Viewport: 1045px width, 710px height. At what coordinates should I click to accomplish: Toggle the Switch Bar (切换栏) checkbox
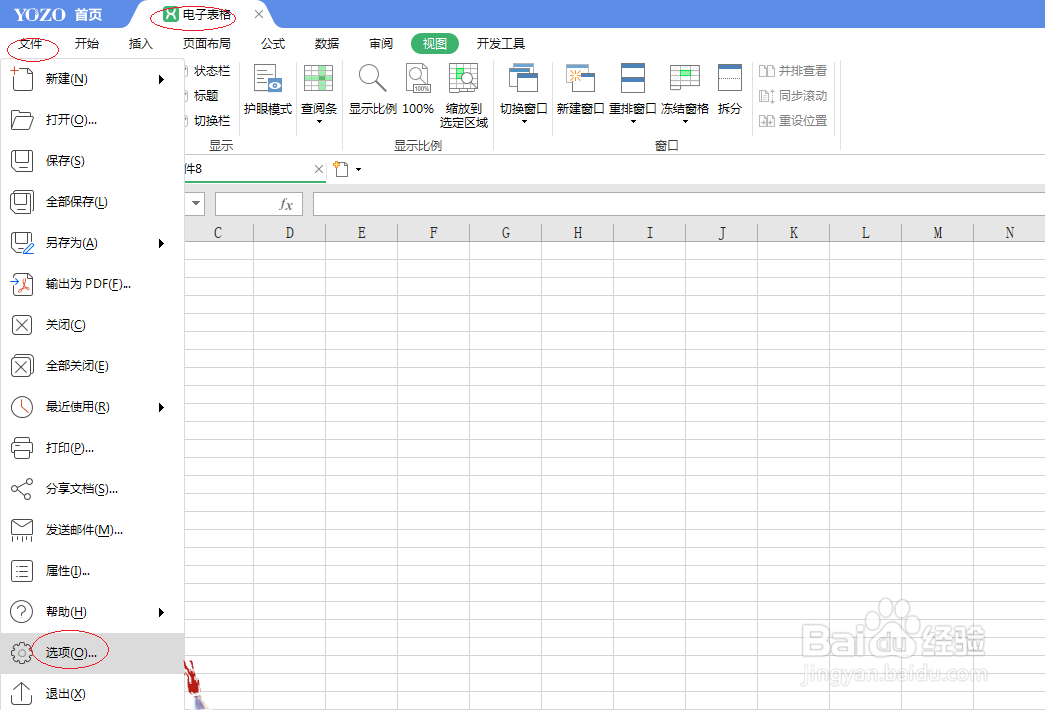[185, 121]
